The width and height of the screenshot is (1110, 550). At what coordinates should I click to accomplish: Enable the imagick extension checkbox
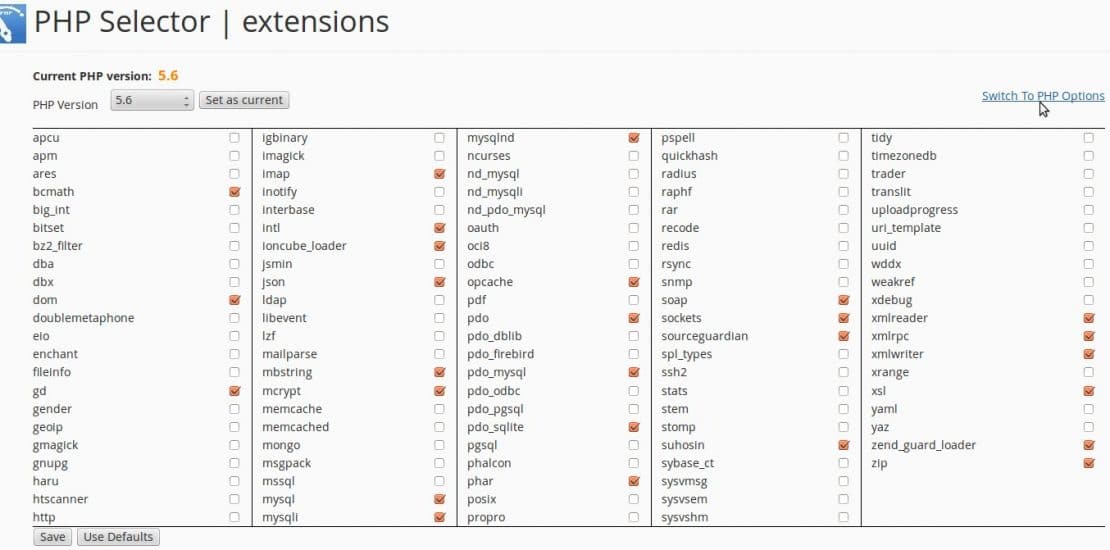tap(440, 156)
